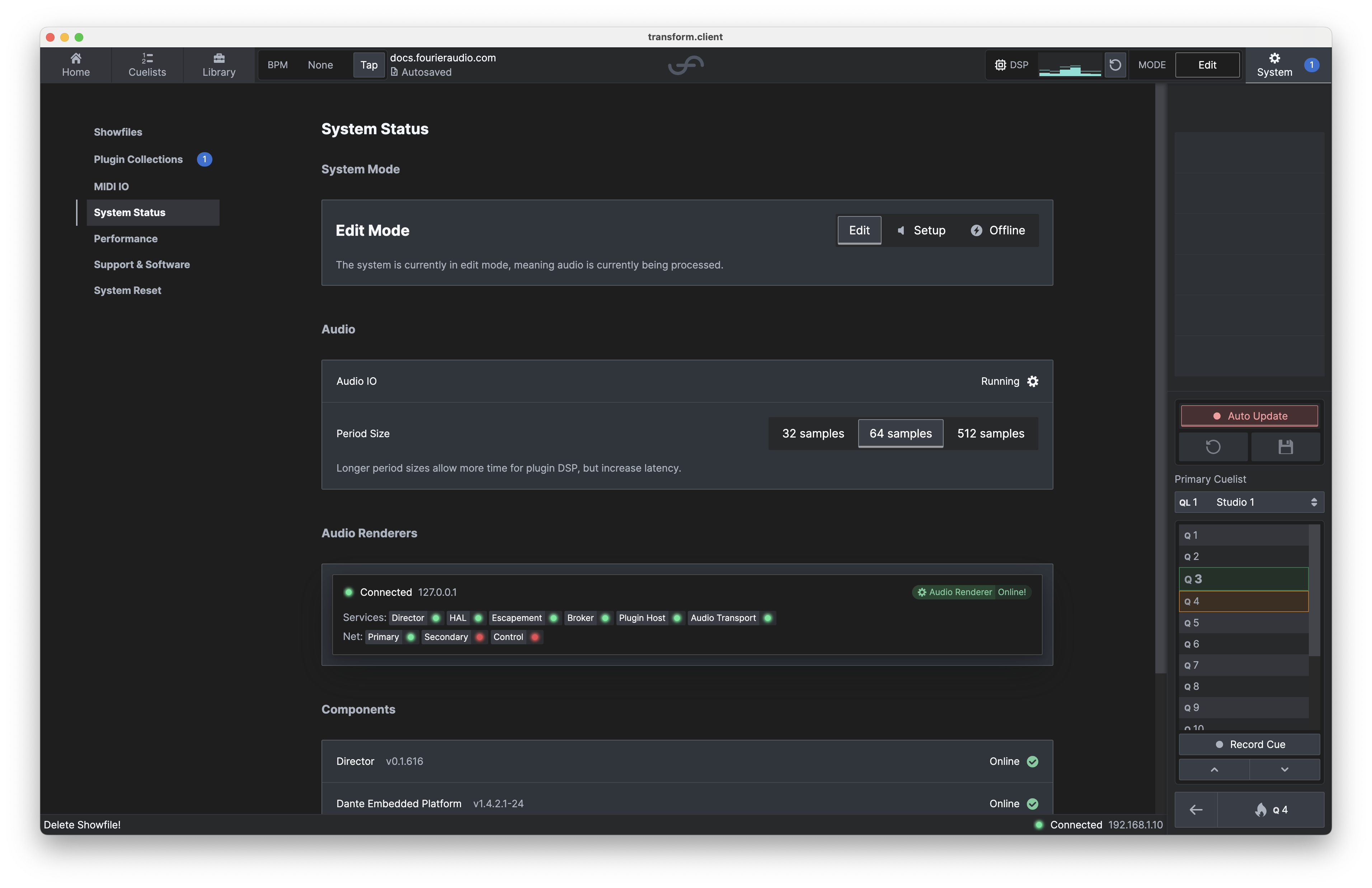This screenshot has width=1372, height=888.
Task: Open System Reset page
Action: [127, 290]
